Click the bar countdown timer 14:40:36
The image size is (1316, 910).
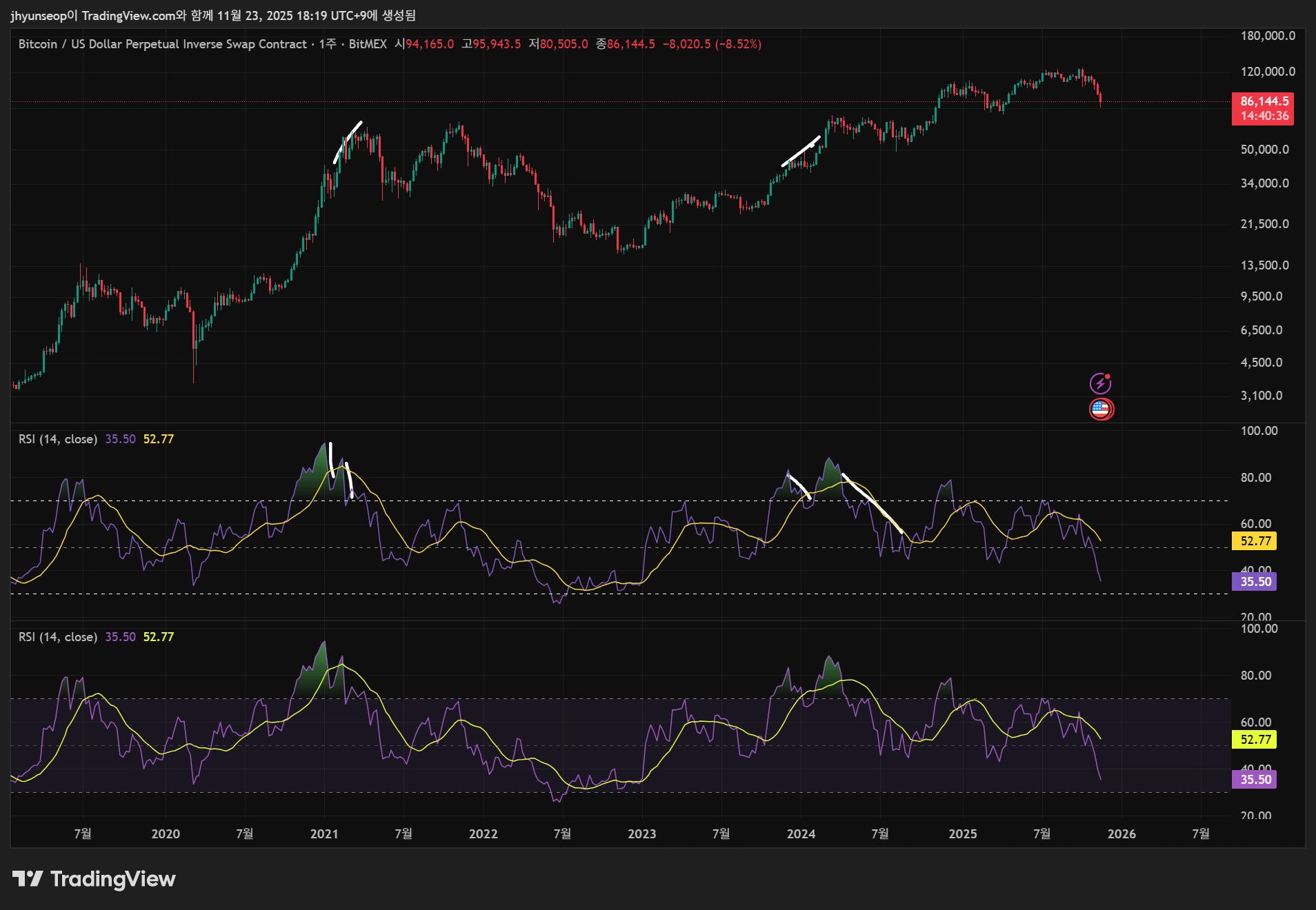1264,116
